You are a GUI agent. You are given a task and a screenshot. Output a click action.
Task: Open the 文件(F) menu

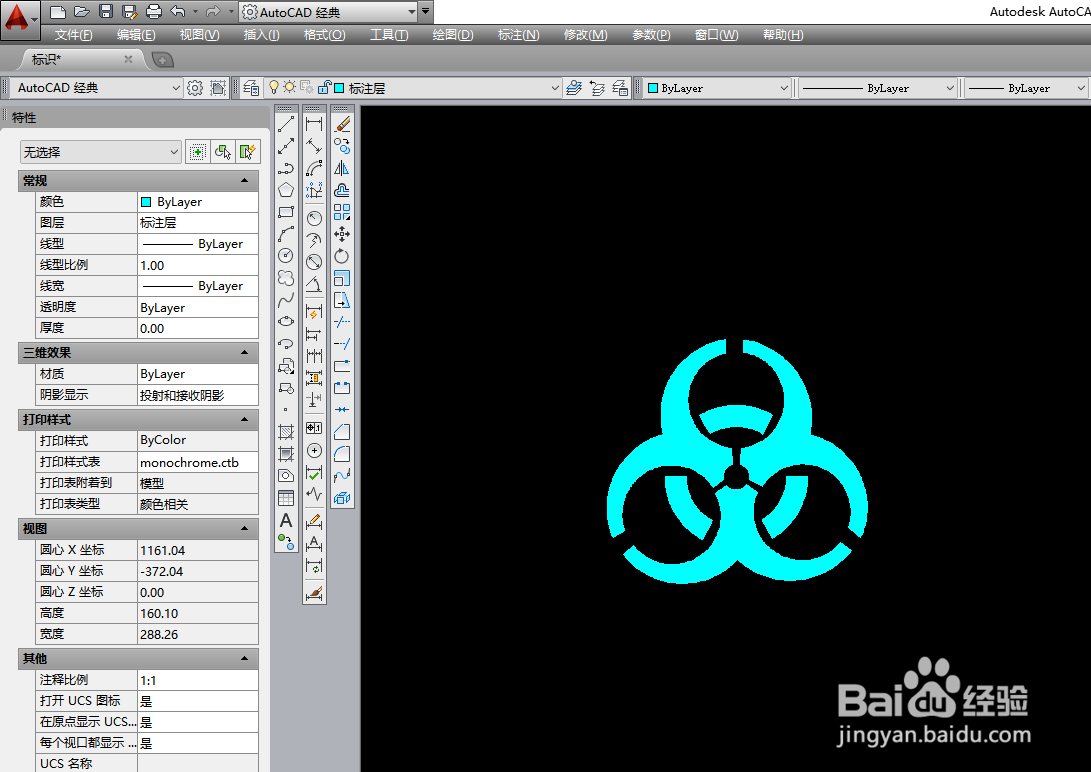coord(74,35)
